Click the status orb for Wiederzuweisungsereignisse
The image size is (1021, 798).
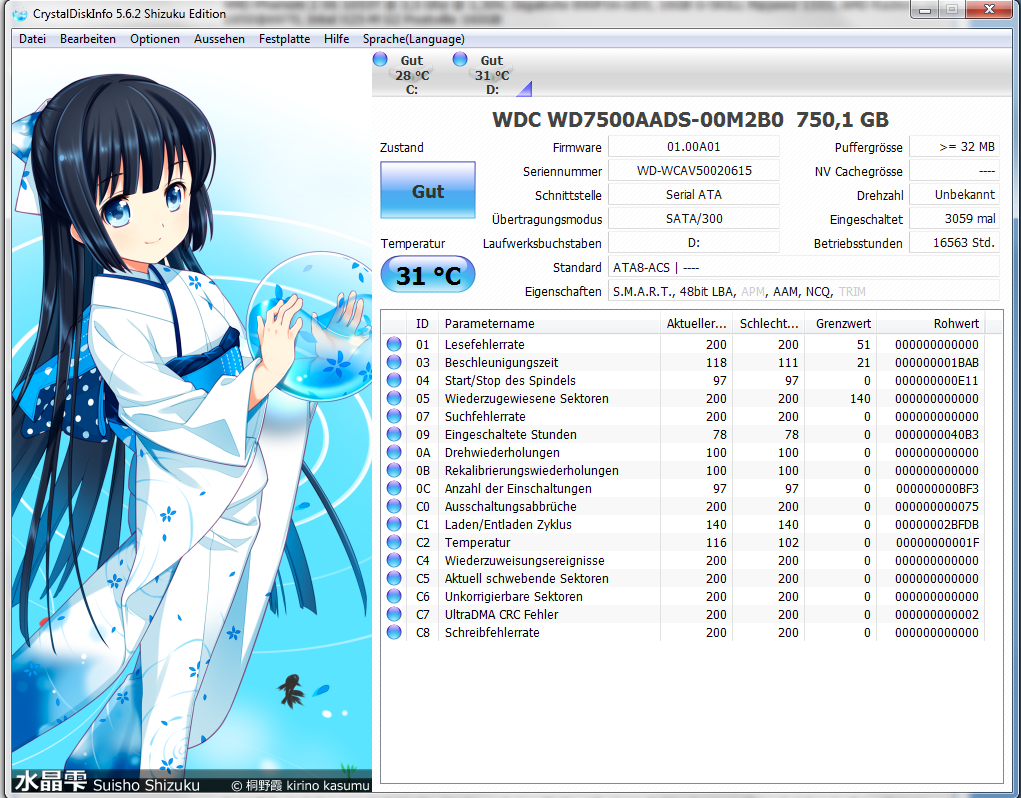click(394, 560)
